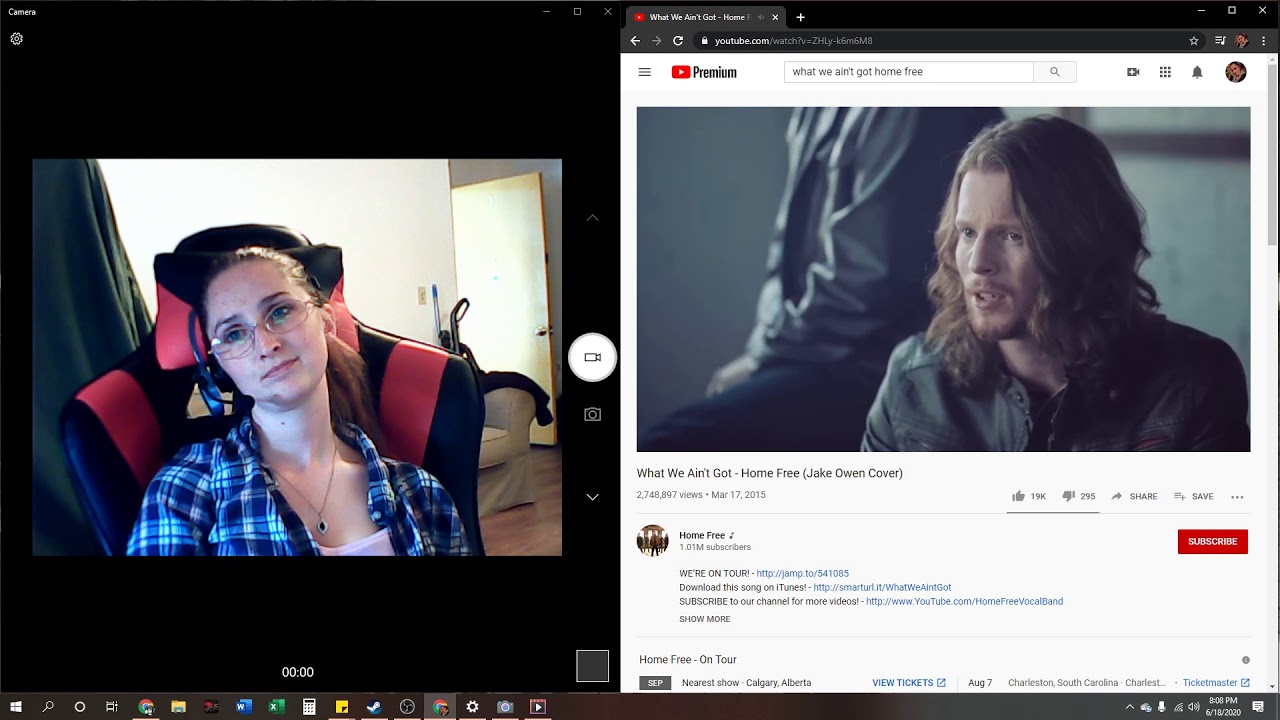Click the 8:08 PM taskbar clock

click(1223, 707)
